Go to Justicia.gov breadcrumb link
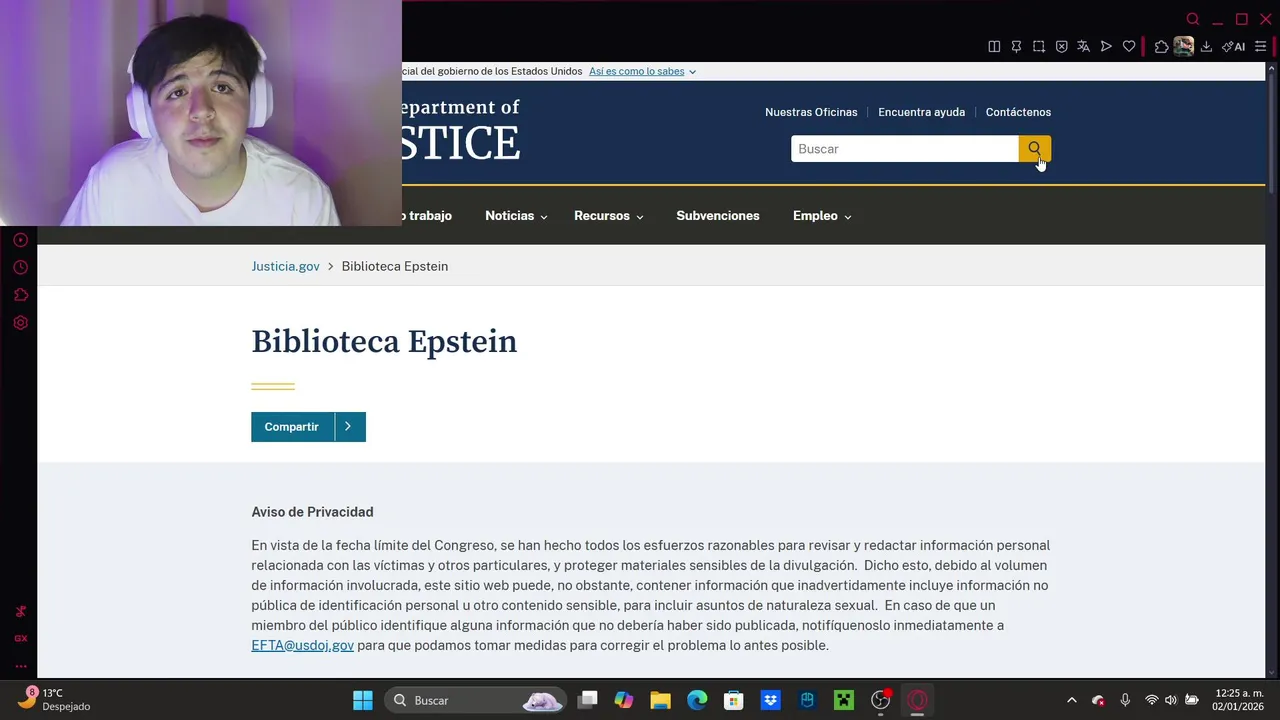 285,266
